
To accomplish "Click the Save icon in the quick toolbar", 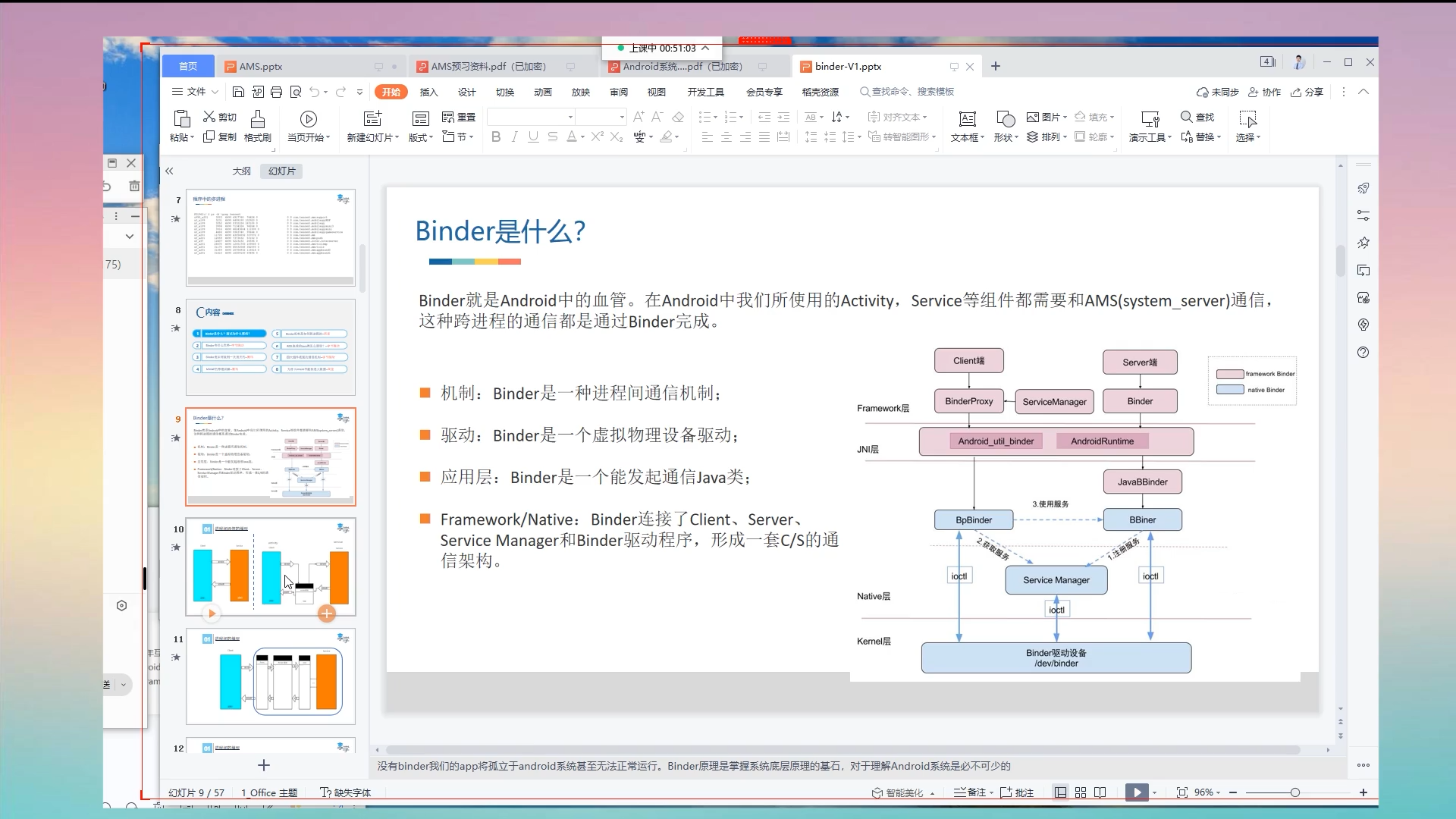I will pos(238,92).
